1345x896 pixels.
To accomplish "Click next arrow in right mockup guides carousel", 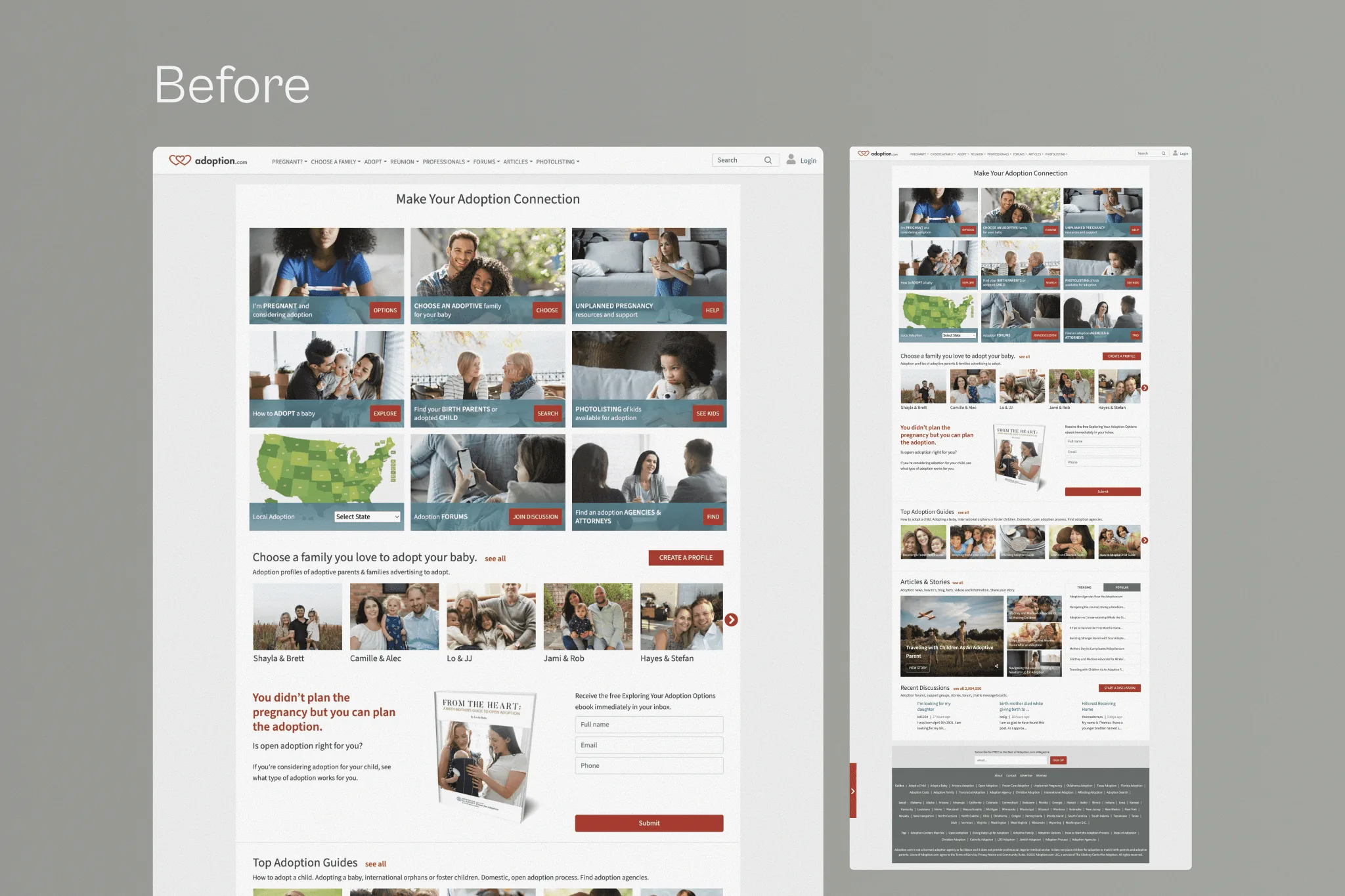I will 1145,541.
